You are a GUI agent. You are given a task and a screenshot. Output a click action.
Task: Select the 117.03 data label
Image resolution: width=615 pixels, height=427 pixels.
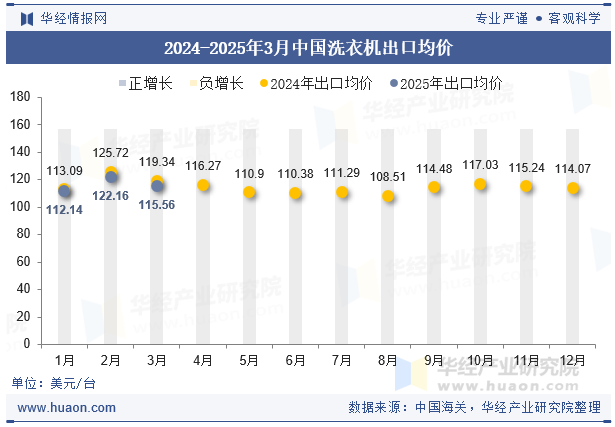coord(480,165)
